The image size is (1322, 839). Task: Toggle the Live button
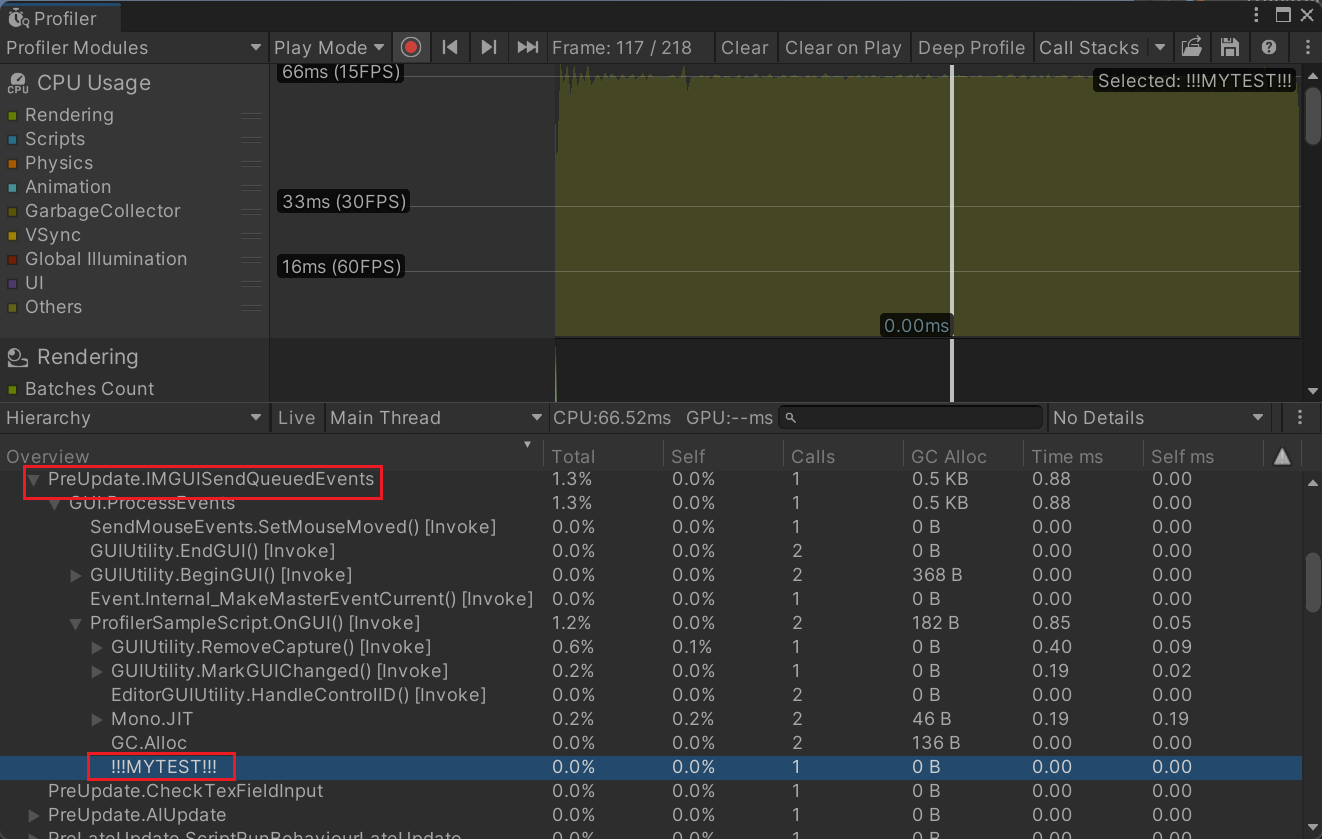coord(296,418)
